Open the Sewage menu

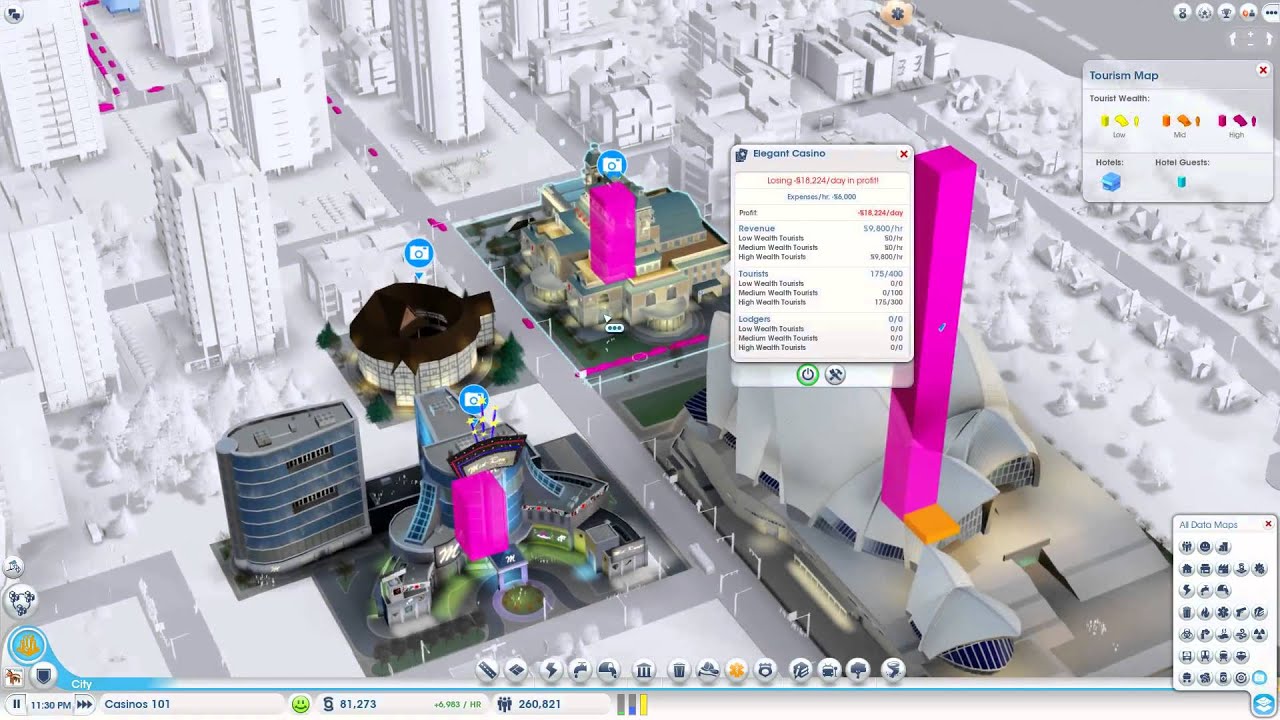point(607,670)
